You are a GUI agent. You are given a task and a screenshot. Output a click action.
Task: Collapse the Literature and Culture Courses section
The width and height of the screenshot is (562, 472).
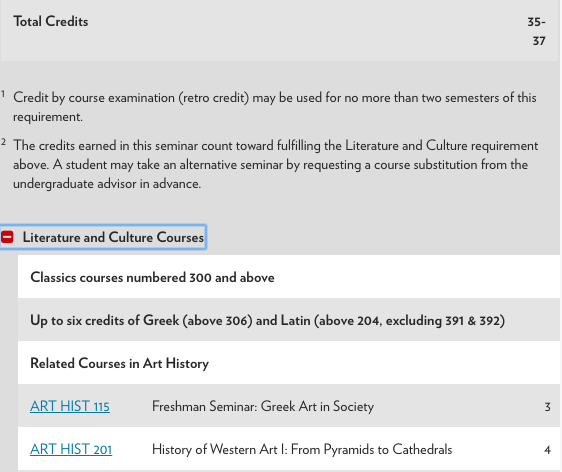pos(103,237)
